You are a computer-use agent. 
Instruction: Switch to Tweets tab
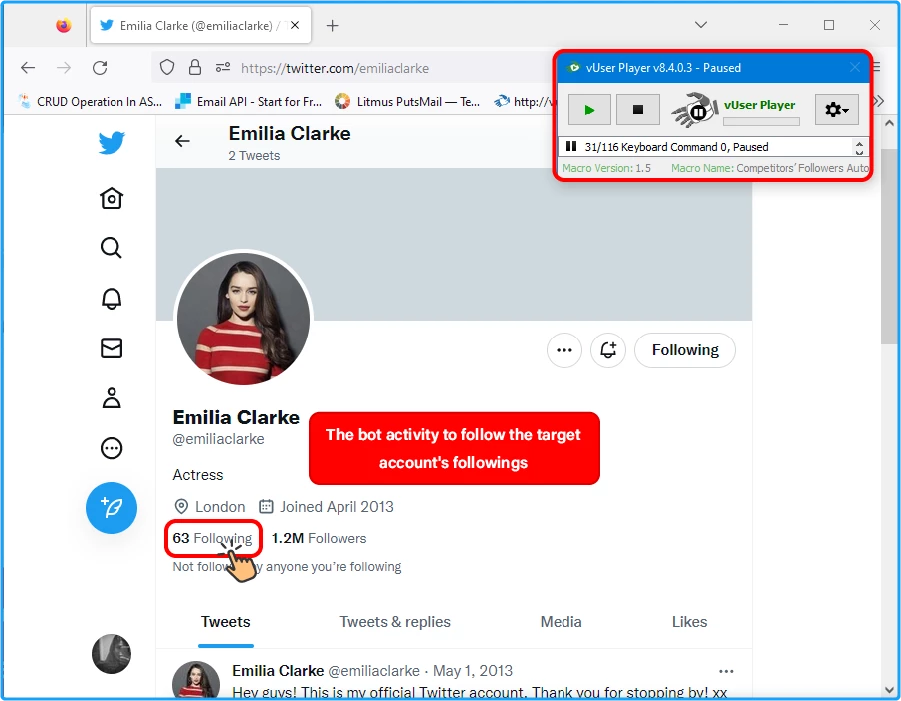(x=226, y=622)
